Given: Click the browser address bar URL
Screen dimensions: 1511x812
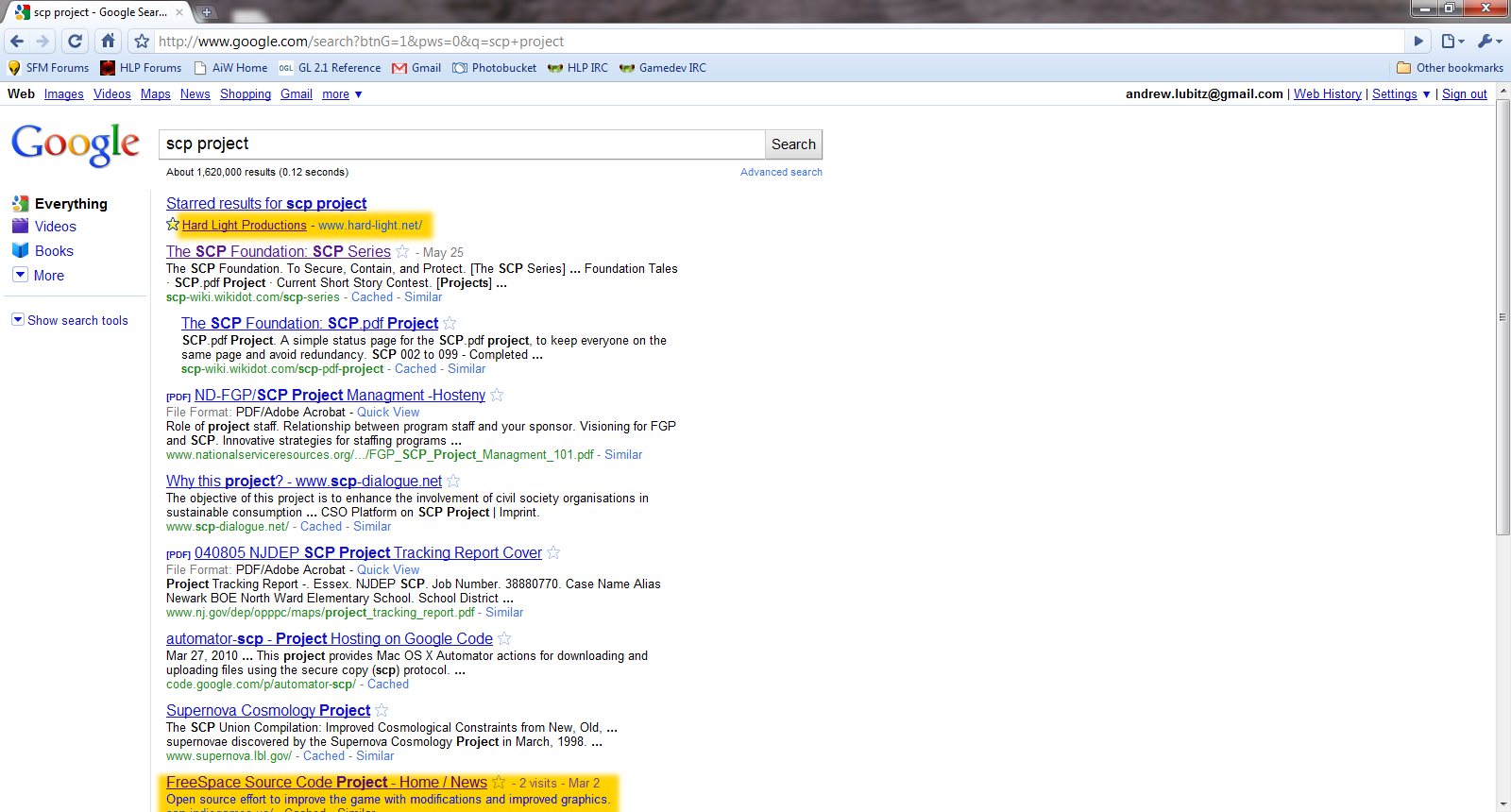Looking at the screenshot, I should click(x=361, y=42).
